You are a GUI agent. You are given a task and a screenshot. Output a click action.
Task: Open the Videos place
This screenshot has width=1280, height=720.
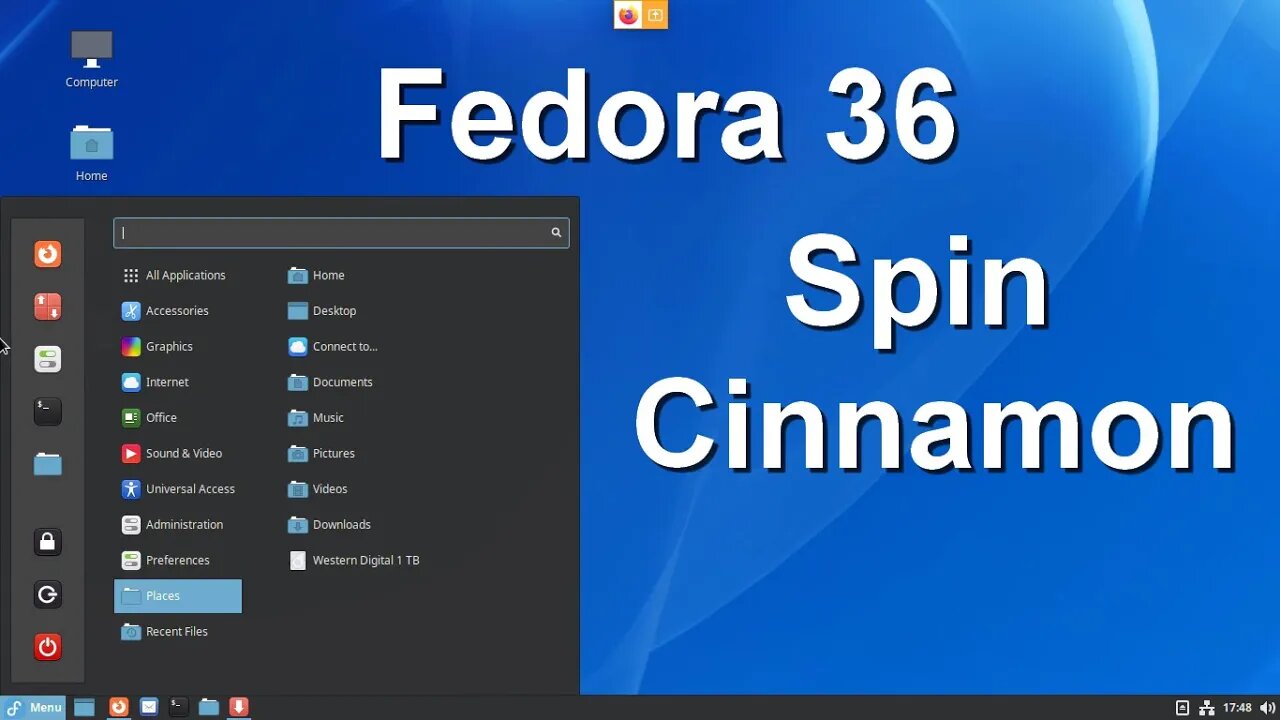point(318,489)
